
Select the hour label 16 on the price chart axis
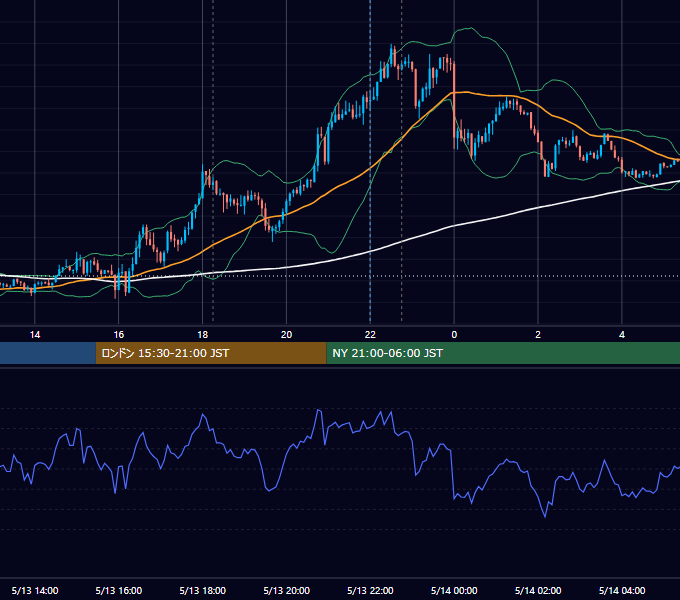[118, 335]
